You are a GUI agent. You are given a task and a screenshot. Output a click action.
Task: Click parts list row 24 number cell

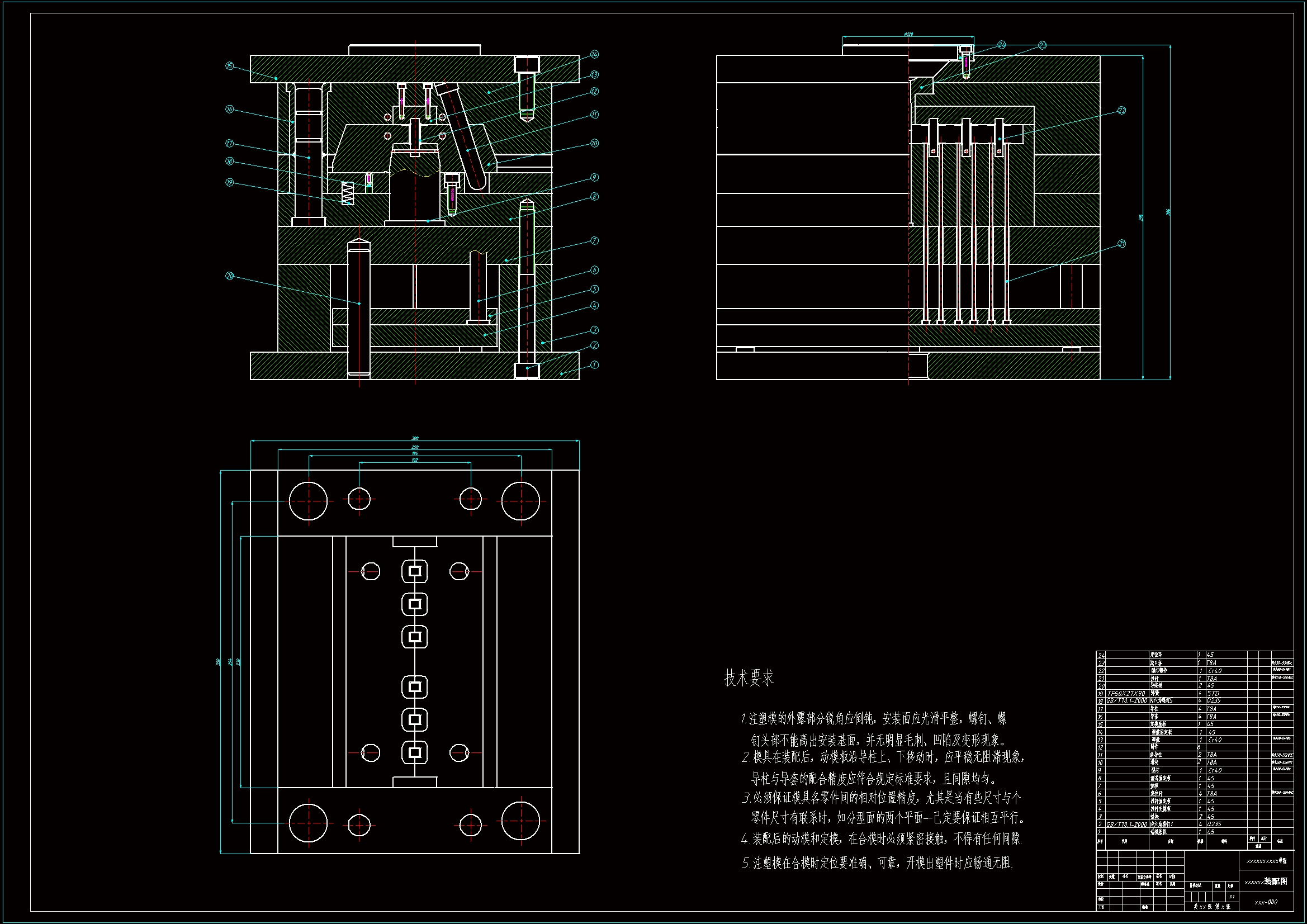pyautogui.click(x=1101, y=655)
